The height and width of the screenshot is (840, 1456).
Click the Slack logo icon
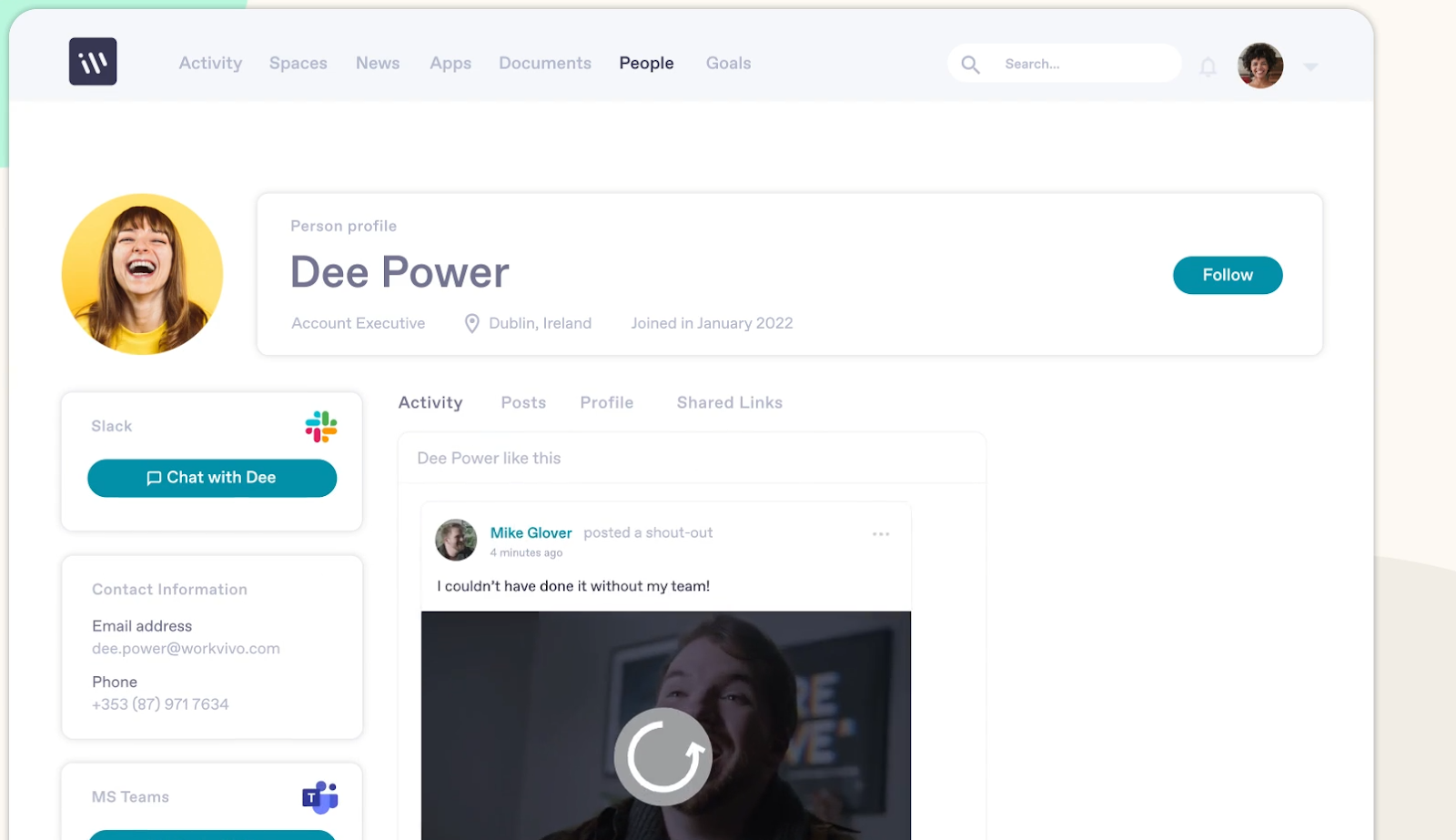(321, 427)
